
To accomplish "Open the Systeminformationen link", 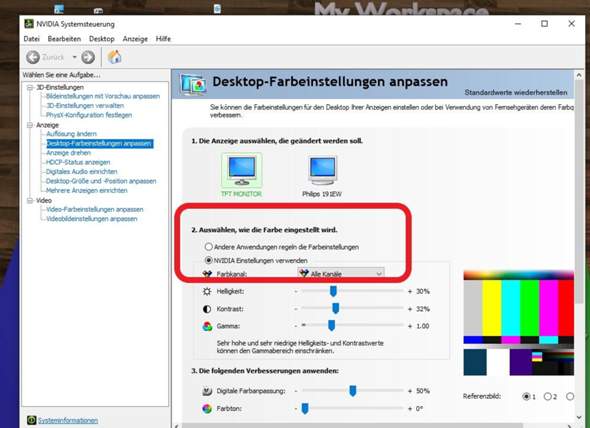I will click(68, 420).
